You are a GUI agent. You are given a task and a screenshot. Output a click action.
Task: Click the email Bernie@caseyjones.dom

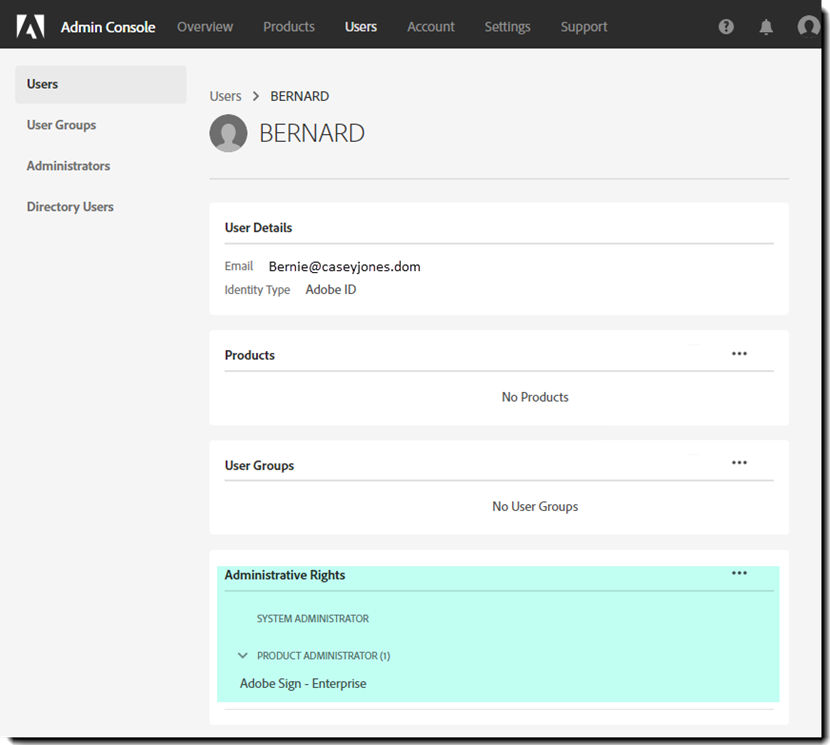[345, 266]
